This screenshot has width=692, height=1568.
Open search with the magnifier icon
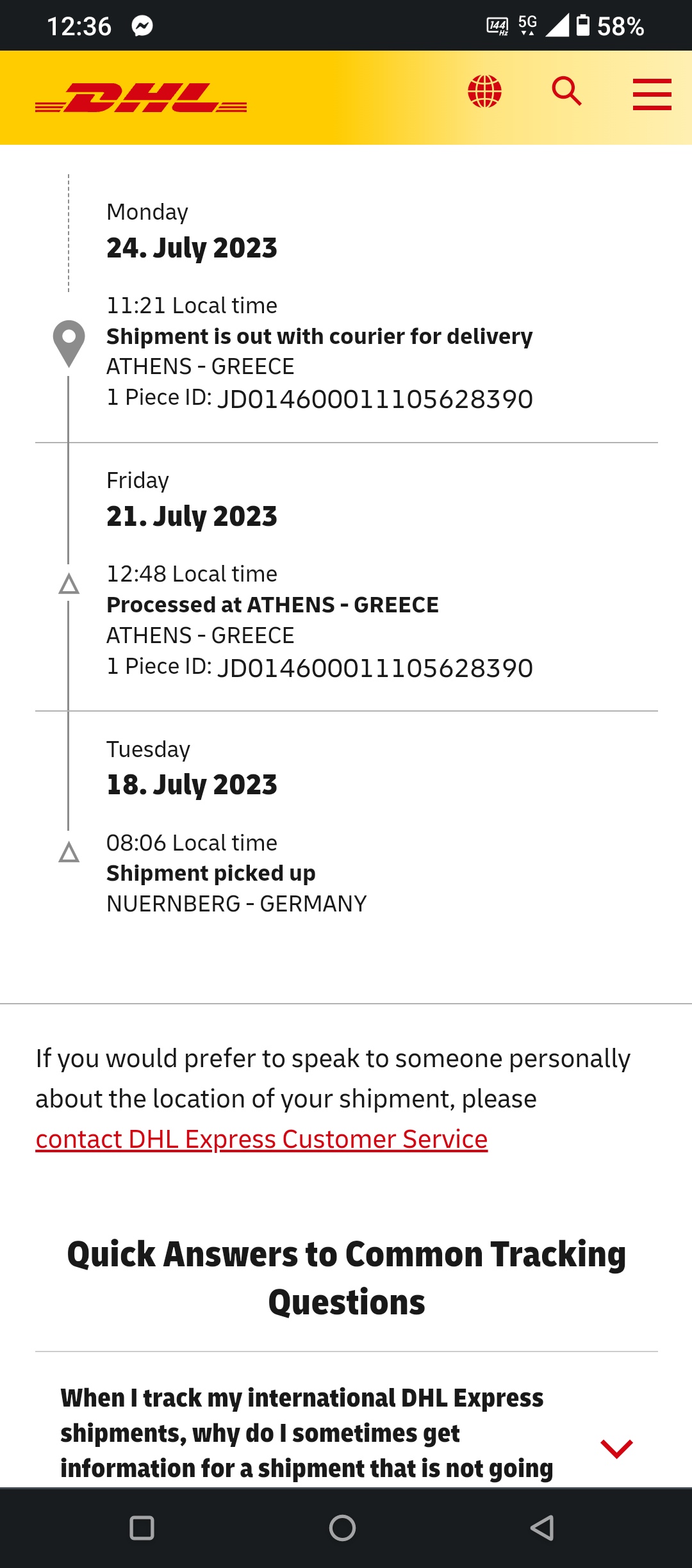click(x=567, y=91)
